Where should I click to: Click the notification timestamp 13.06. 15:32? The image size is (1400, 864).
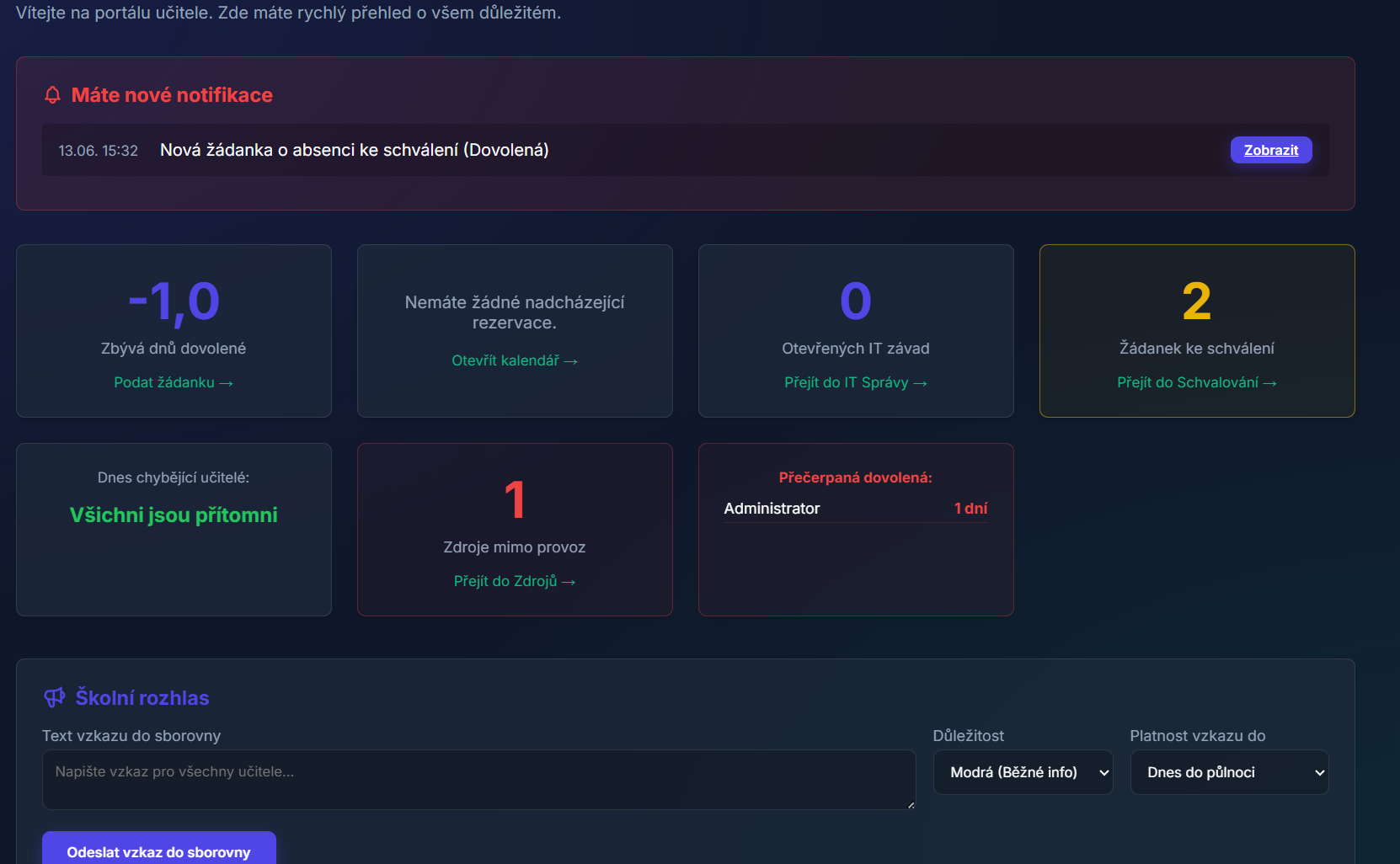98,151
